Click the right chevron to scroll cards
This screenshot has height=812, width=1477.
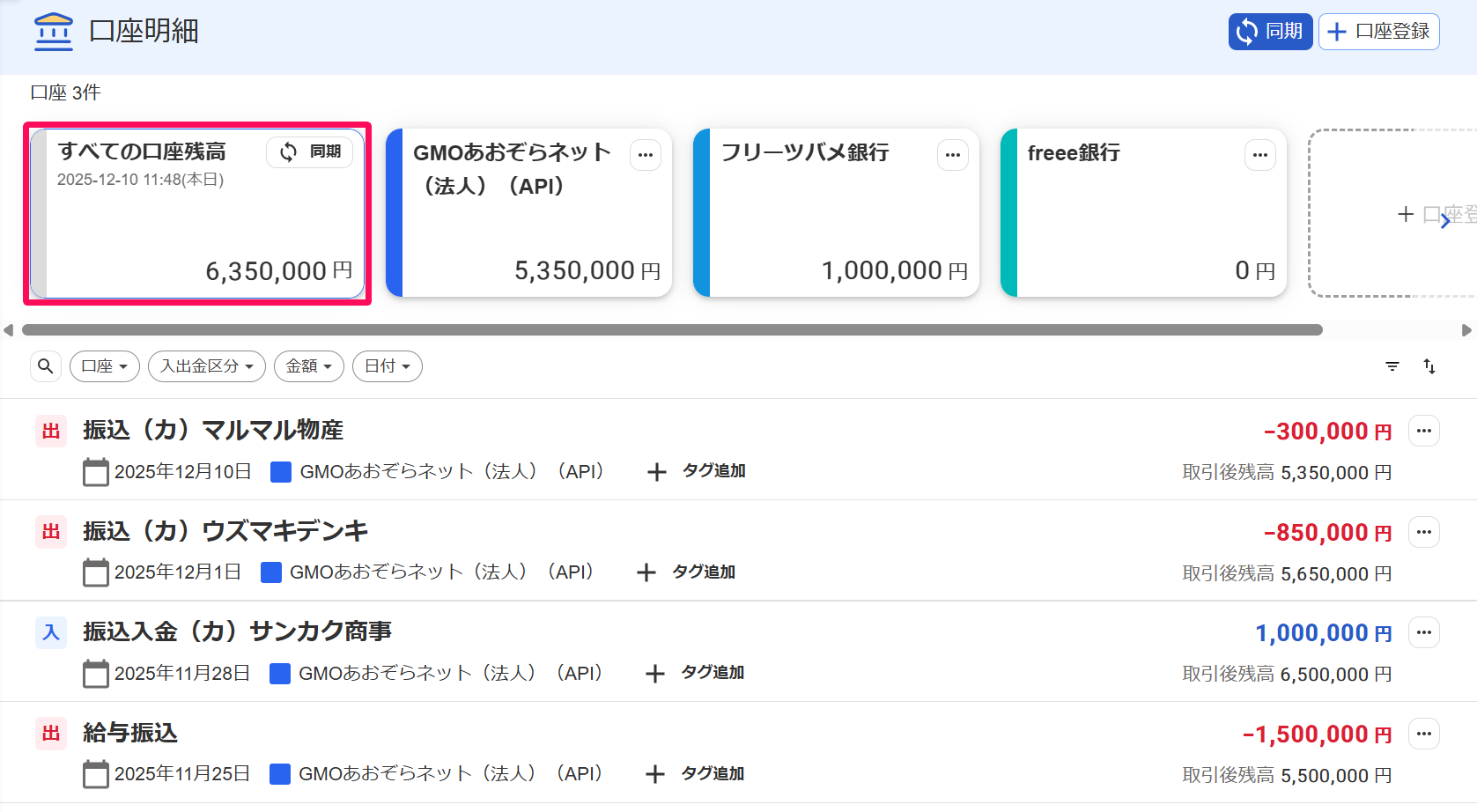1445,222
